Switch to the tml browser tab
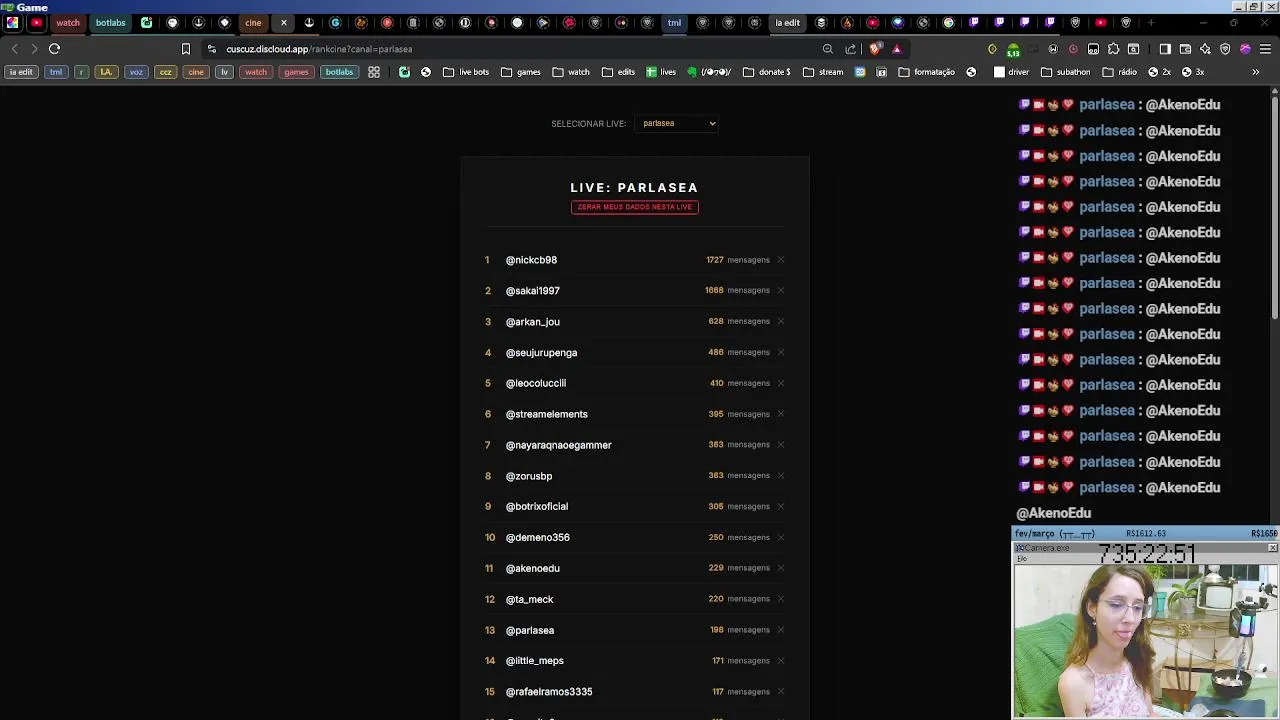Screen dimensions: 1280x720 (x=674, y=23)
